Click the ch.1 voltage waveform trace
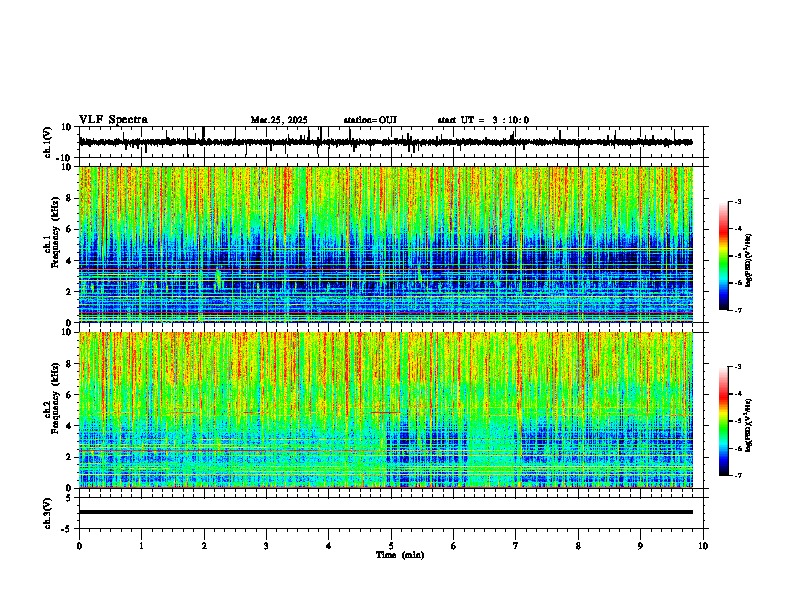792x612 pixels. (x=385, y=142)
